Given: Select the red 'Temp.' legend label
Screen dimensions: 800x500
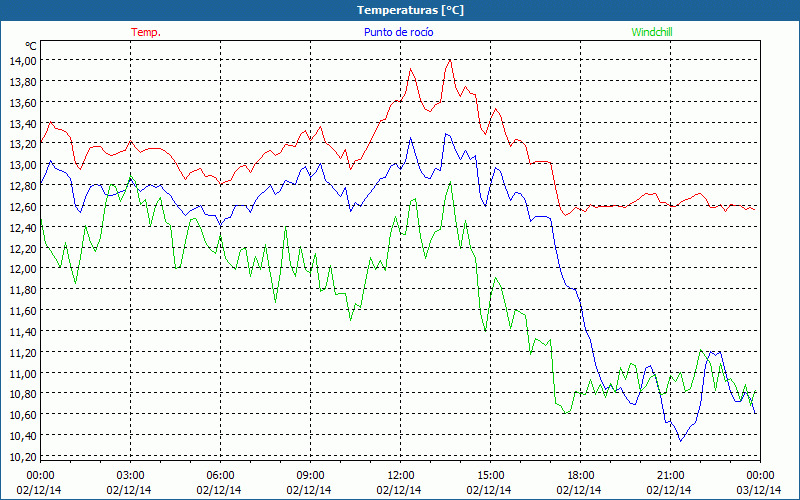Looking at the screenshot, I should click(x=146, y=32).
